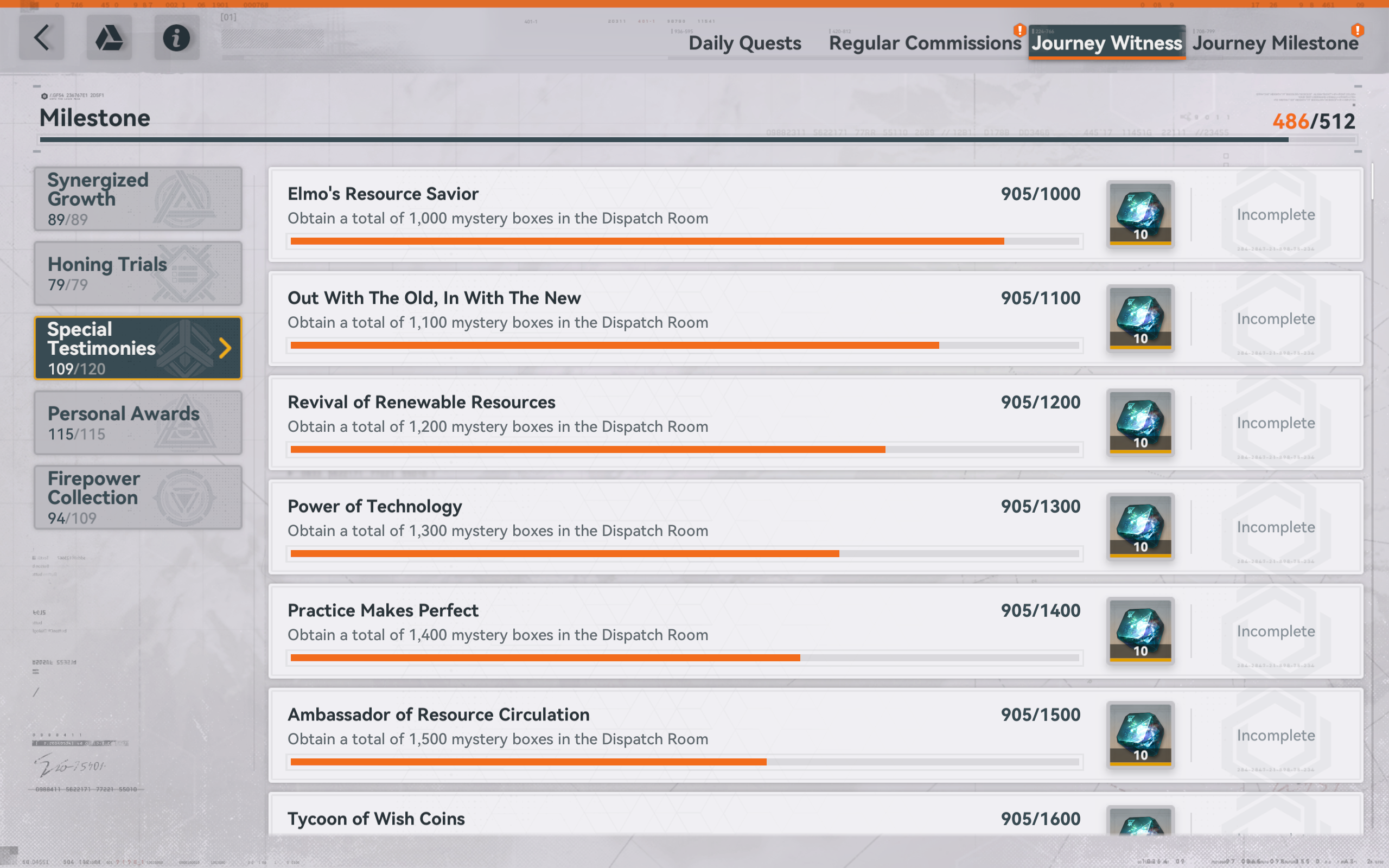Switch to the Daily Quests tab
This screenshot has width=1389, height=868.
(x=744, y=43)
